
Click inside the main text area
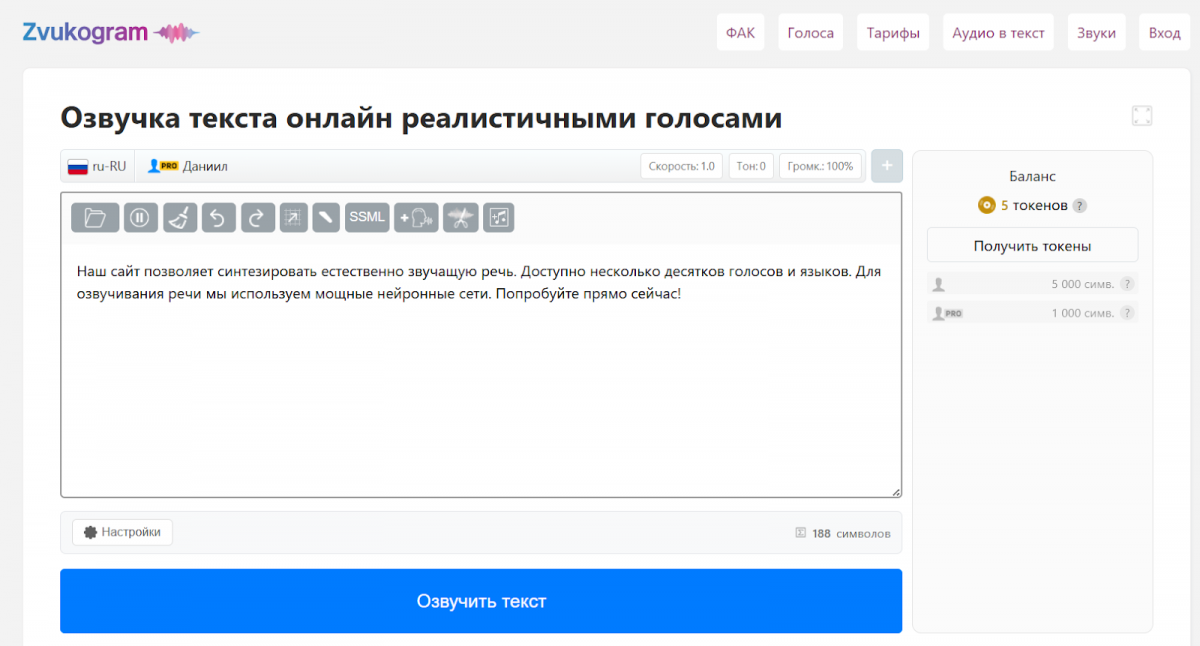tap(480, 390)
